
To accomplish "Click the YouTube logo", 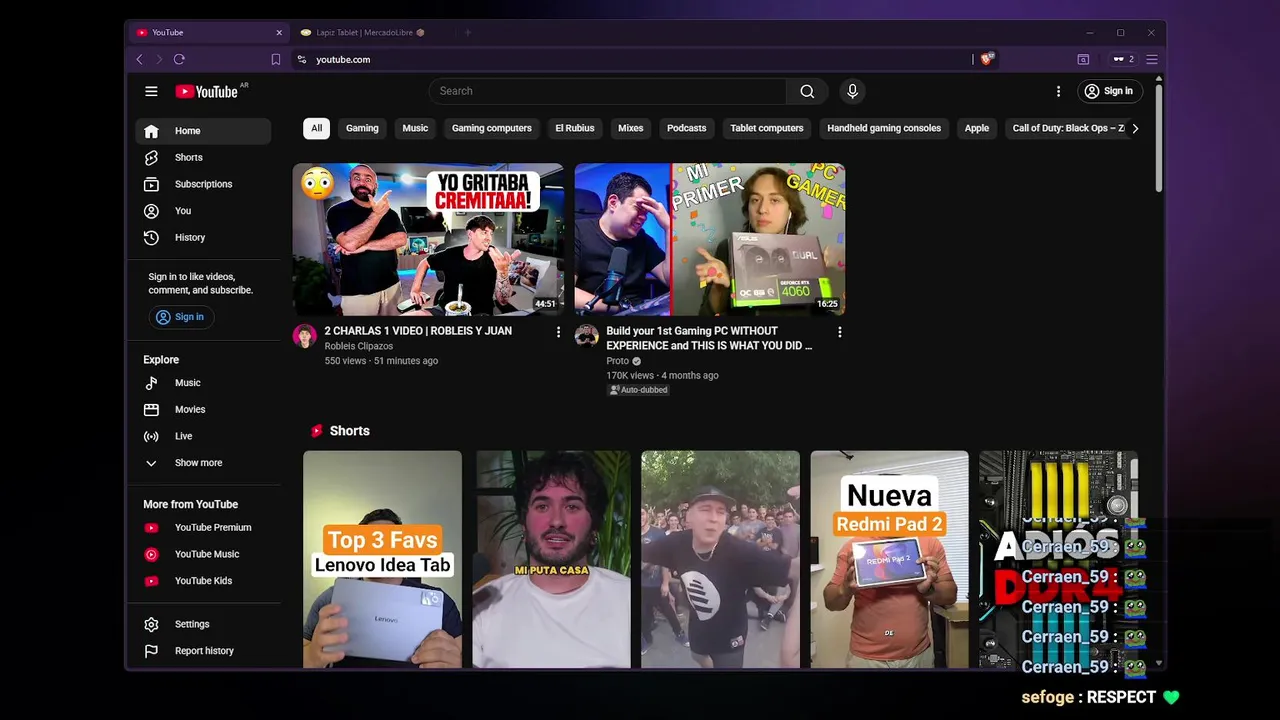I will click(x=207, y=91).
